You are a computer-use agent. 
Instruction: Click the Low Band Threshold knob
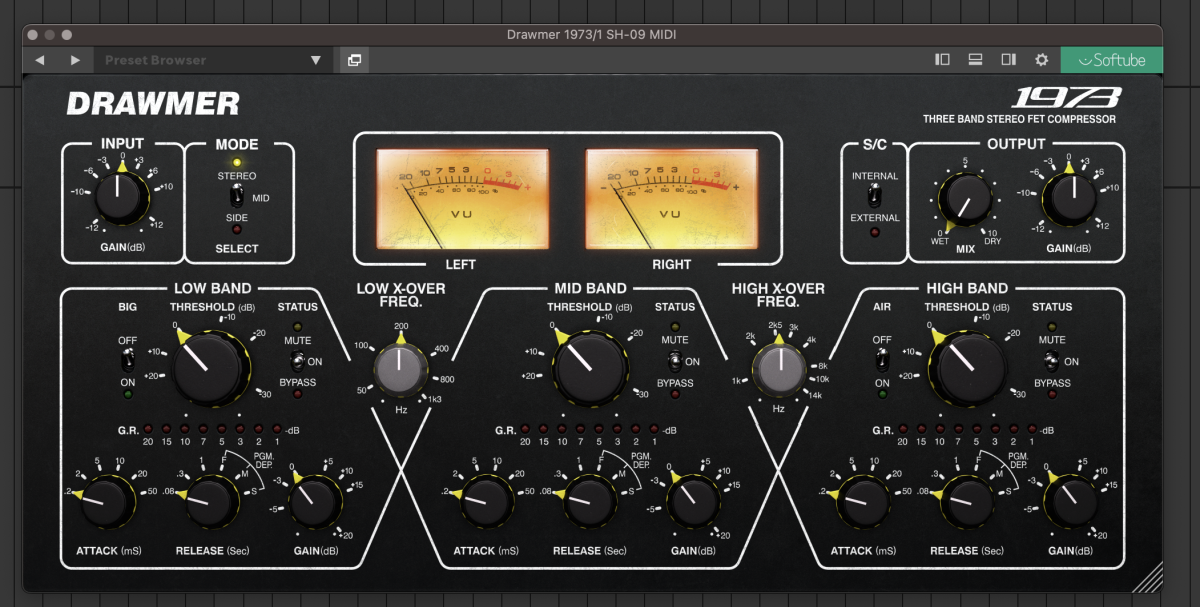(209, 368)
